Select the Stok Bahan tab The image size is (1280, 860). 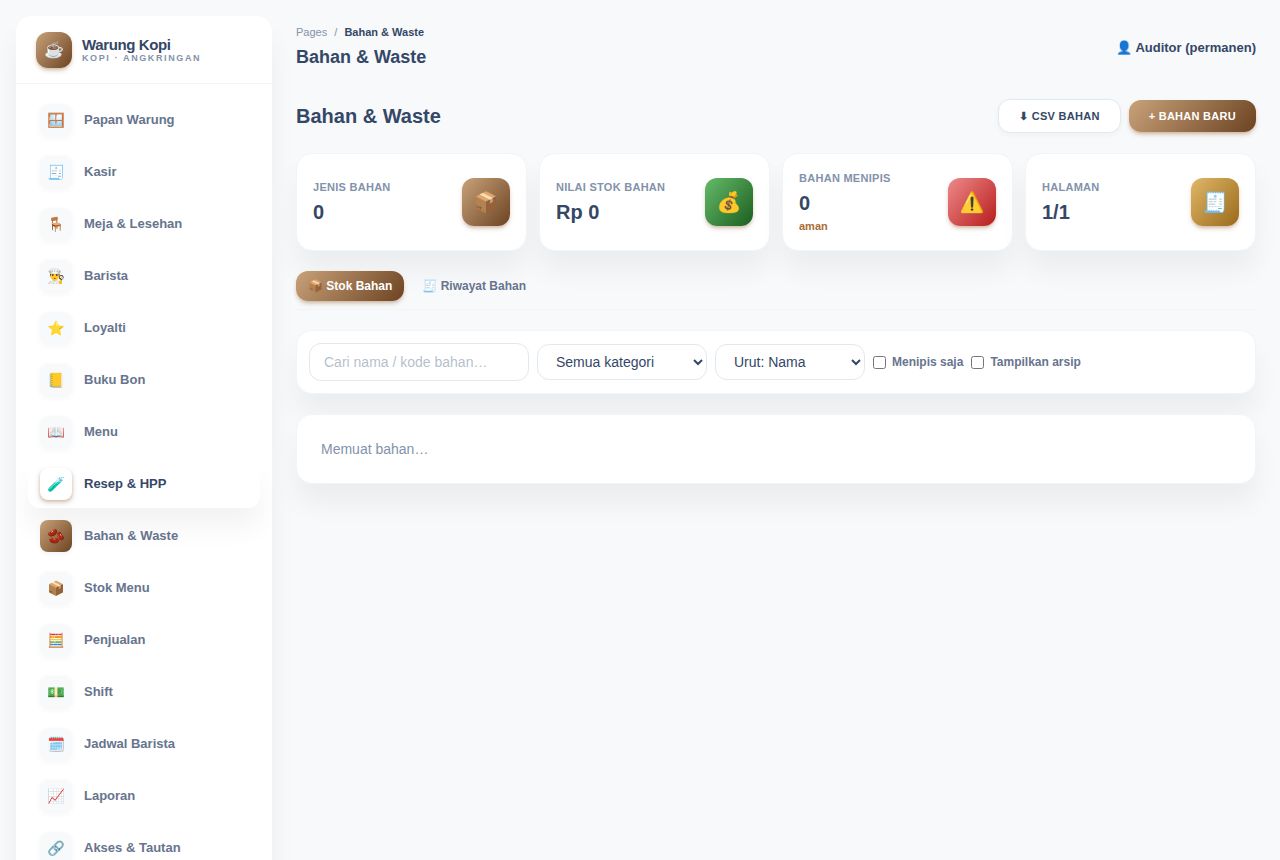coord(350,286)
